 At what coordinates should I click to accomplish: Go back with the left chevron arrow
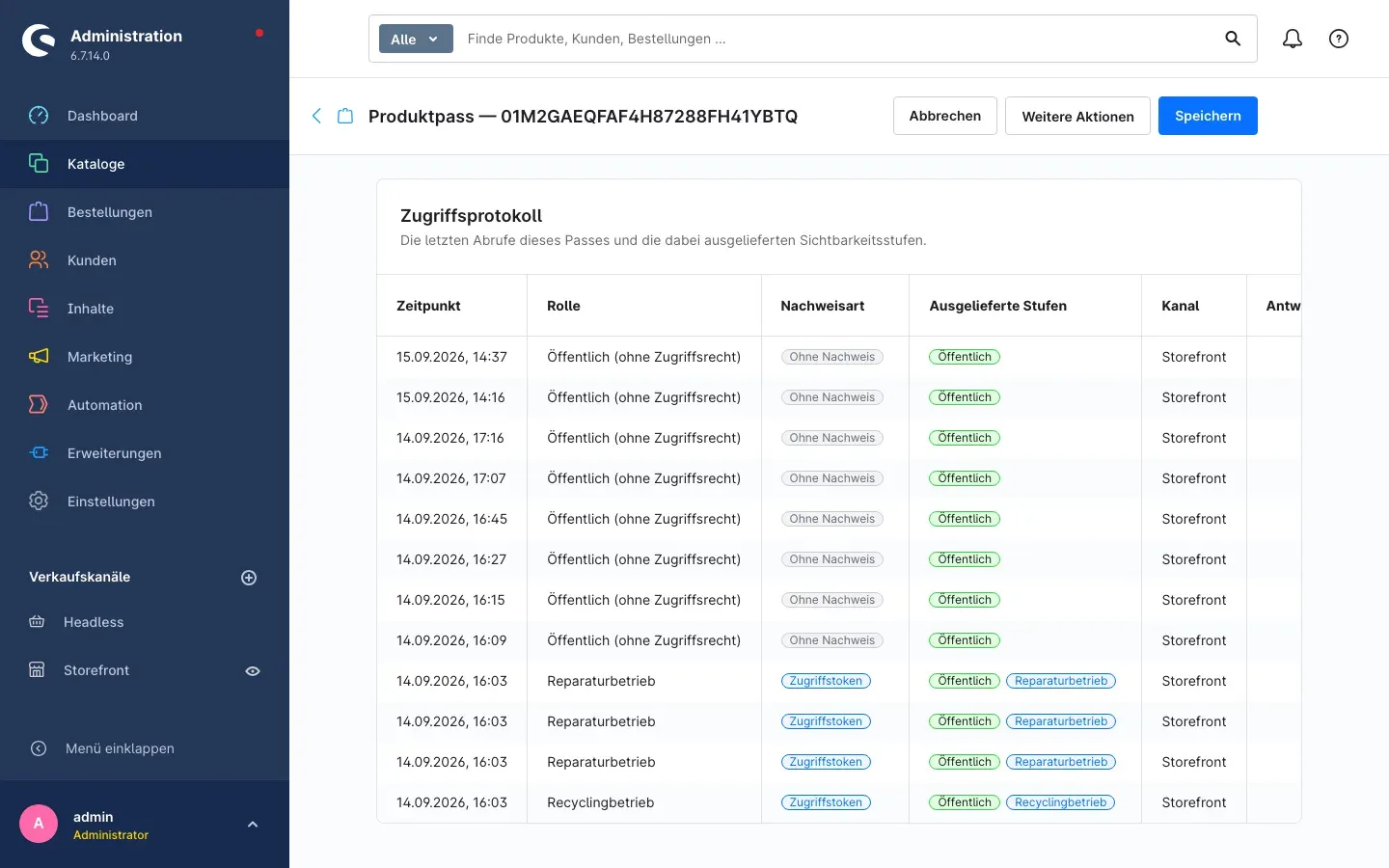(x=316, y=116)
